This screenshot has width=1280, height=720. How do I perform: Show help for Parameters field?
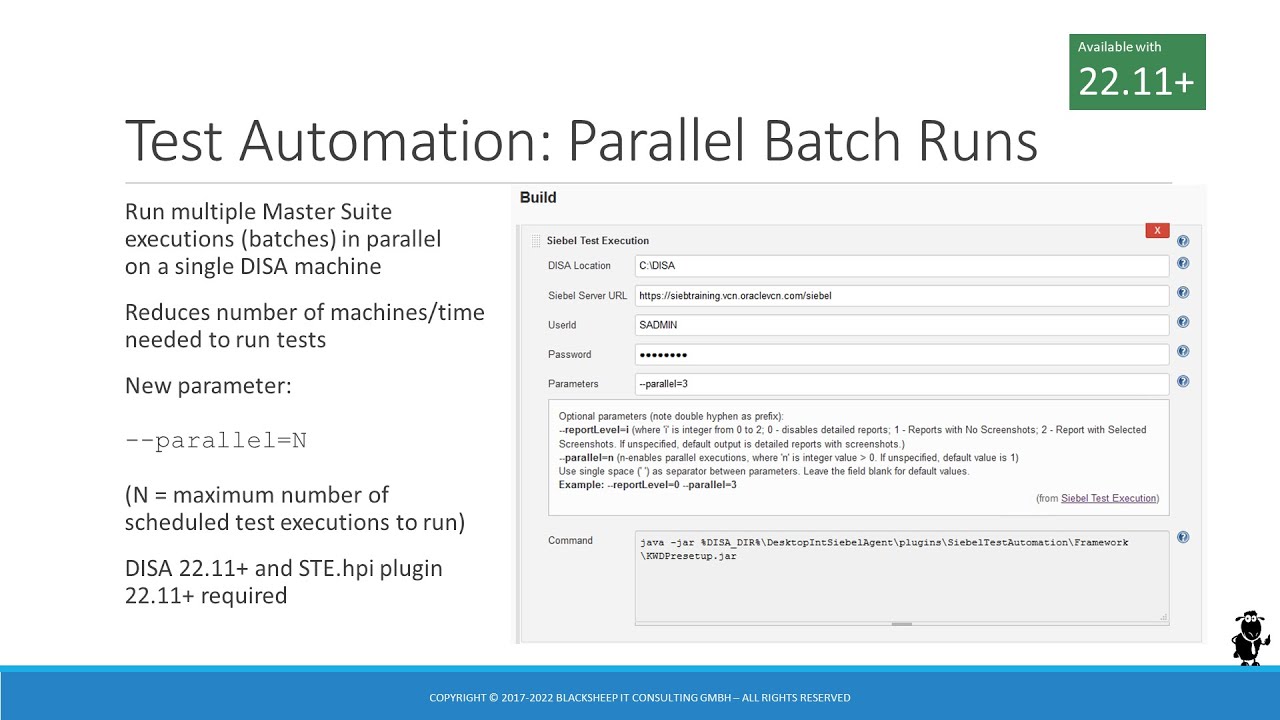[x=1183, y=381]
